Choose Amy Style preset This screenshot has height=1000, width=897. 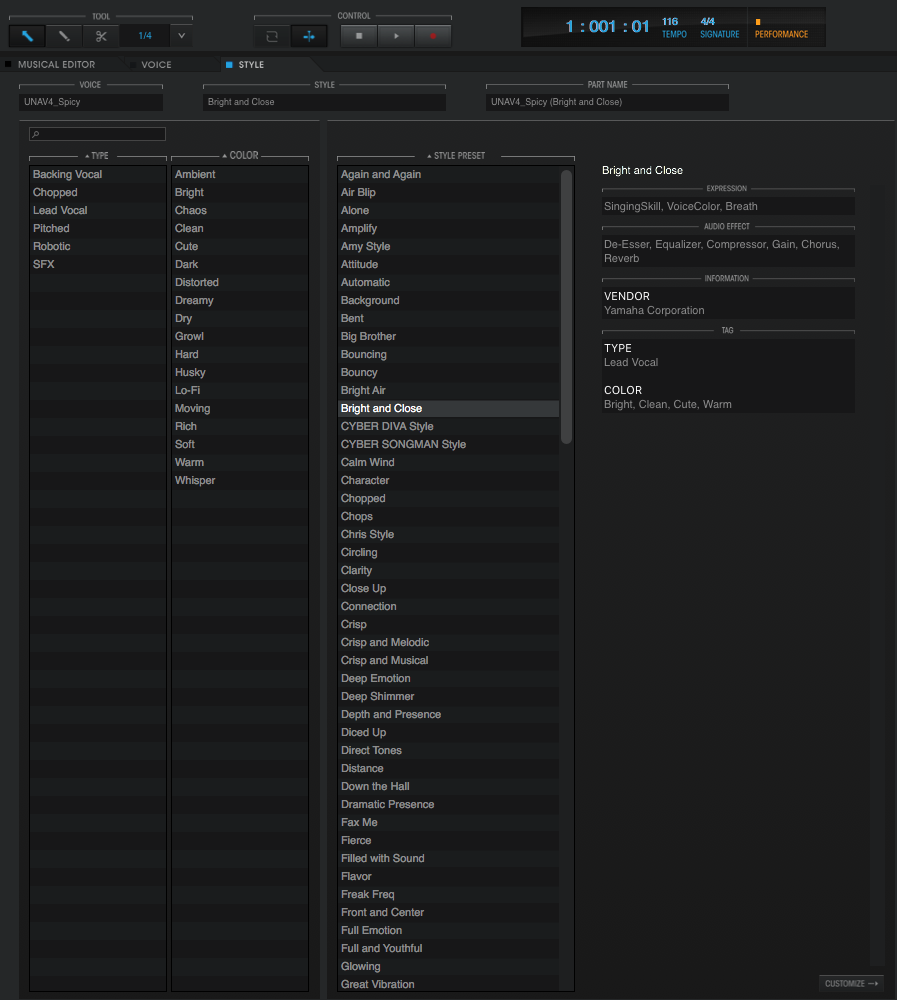point(448,246)
